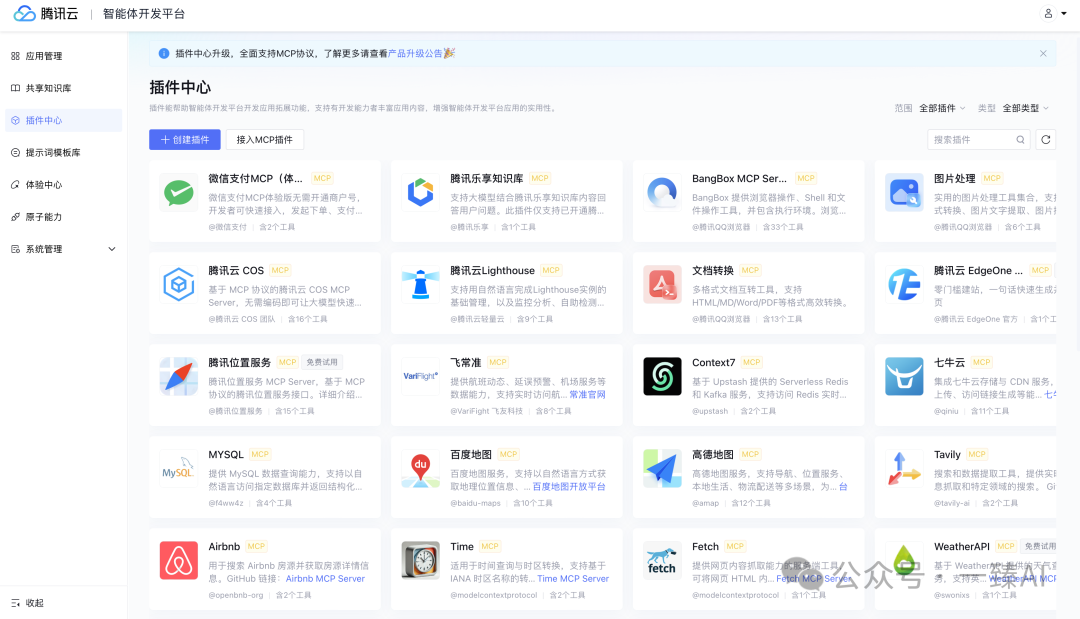The height and width of the screenshot is (619, 1080).
Task: Click the 接入MCP插件 button
Action: pos(264,140)
